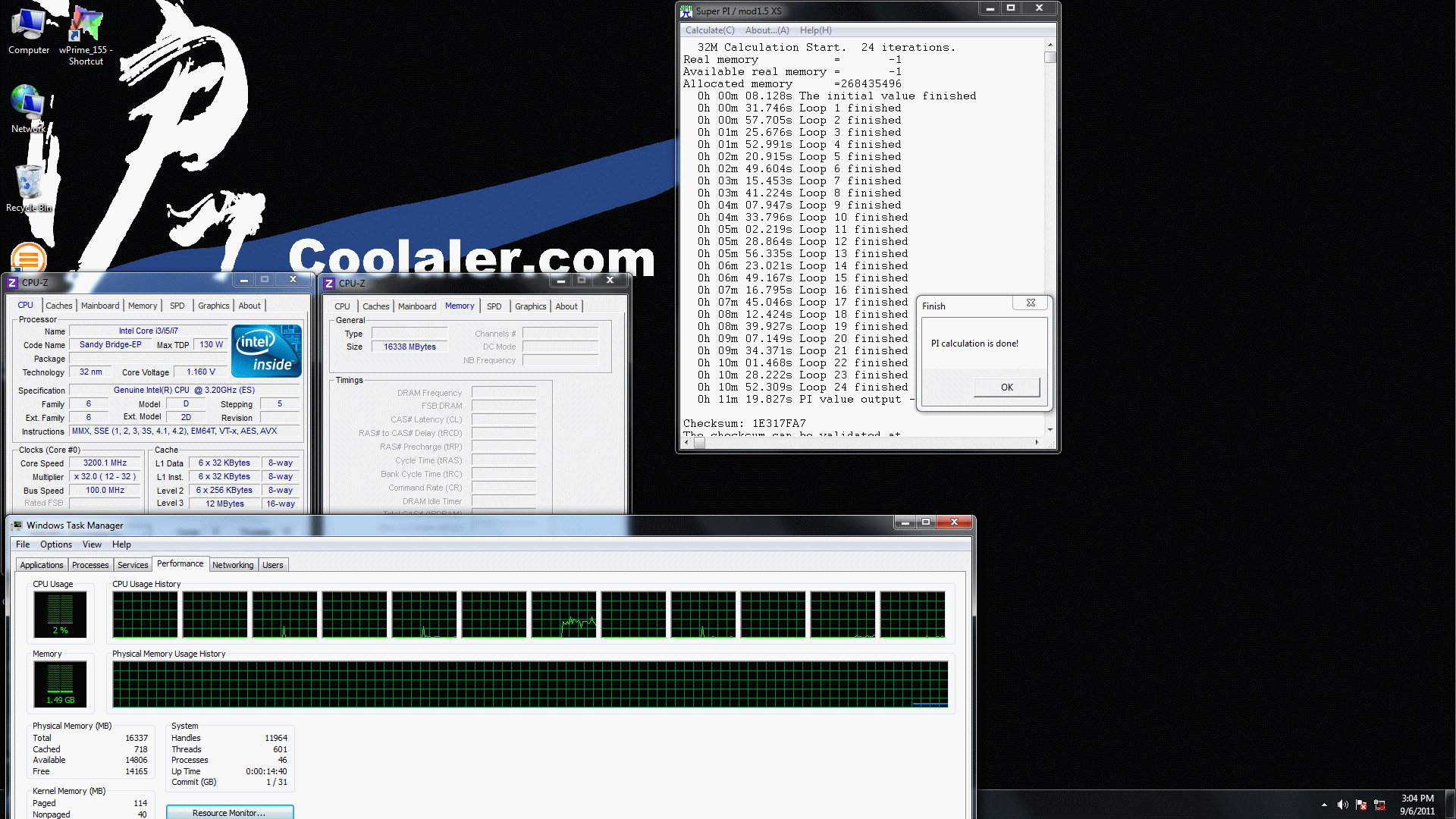Open the Computer desktop icon

[29, 30]
